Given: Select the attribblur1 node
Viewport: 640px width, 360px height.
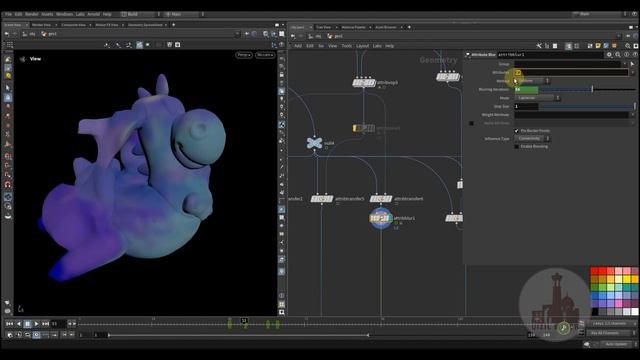Looking at the screenshot, I should 381,218.
